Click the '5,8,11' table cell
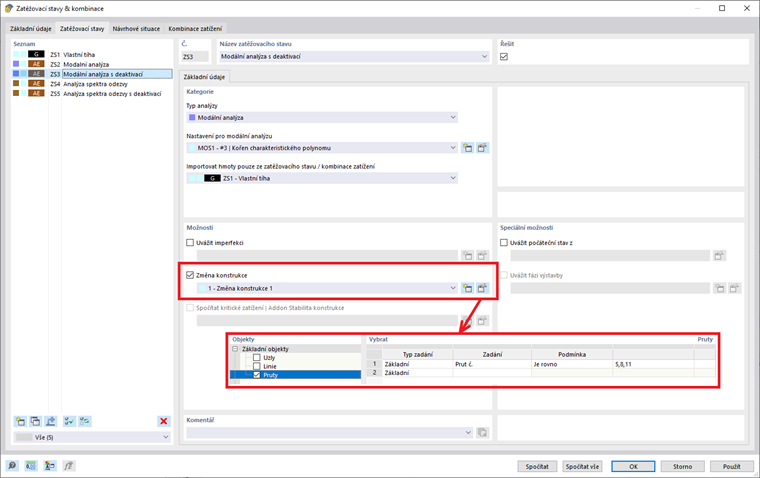Image resolution: width=760 pixels, height=478 pixels. (x=653, y=364)
